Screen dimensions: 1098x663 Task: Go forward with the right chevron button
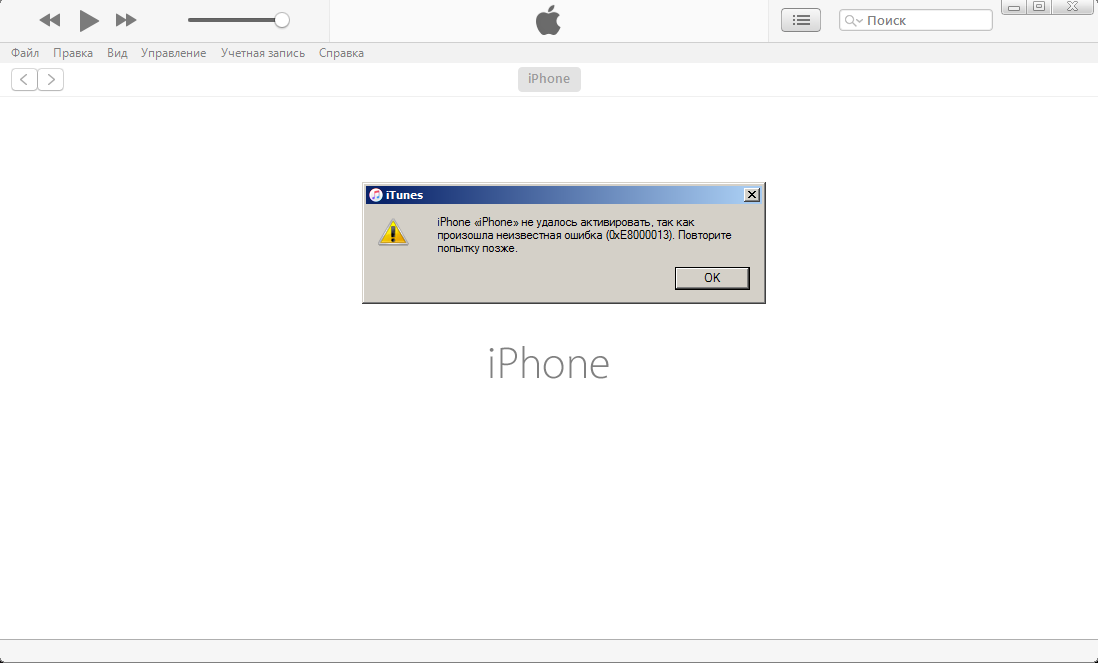point(51,80)
